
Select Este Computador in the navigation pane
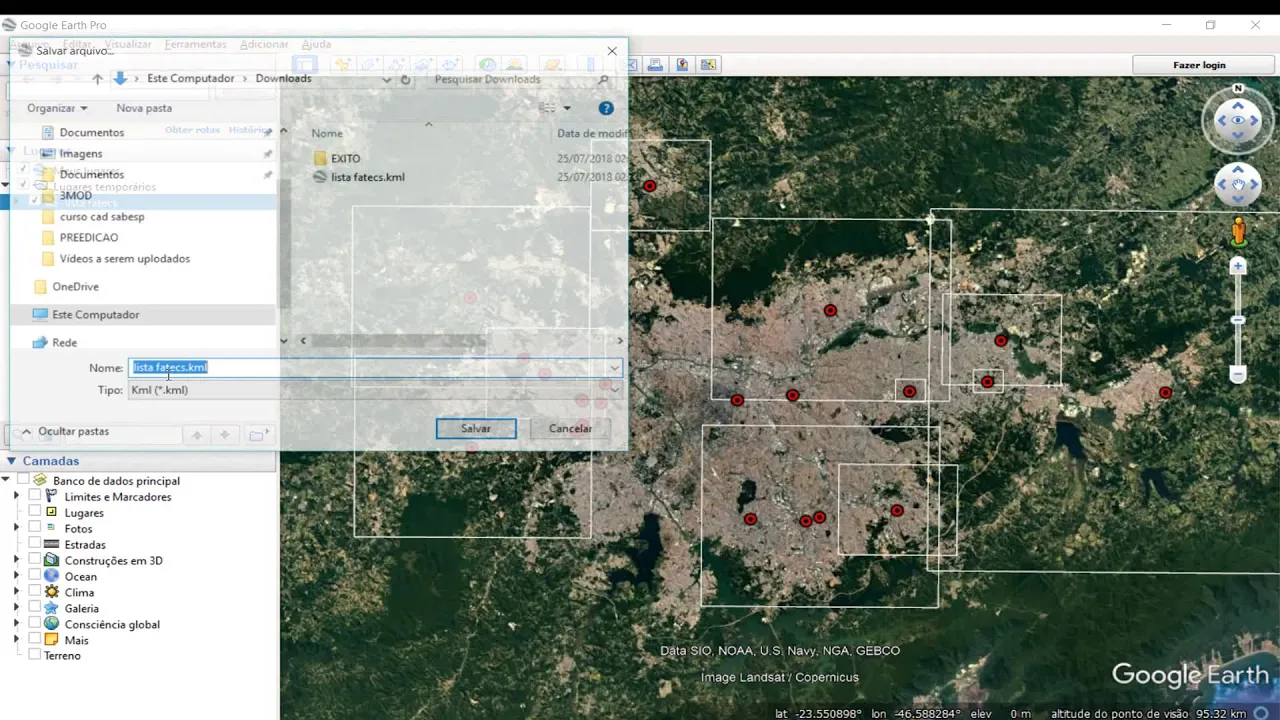(95, 315)
